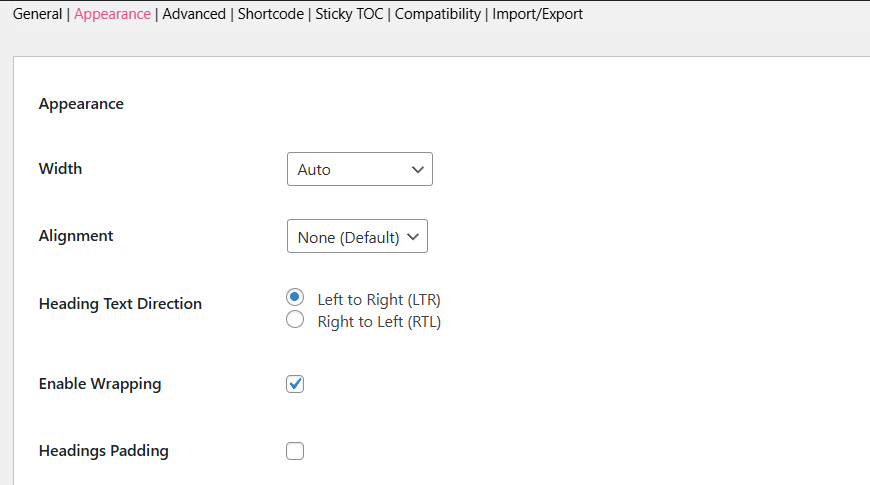Click the Heading Text Direction label
870x485 pixels.
[x=120, y=304]
